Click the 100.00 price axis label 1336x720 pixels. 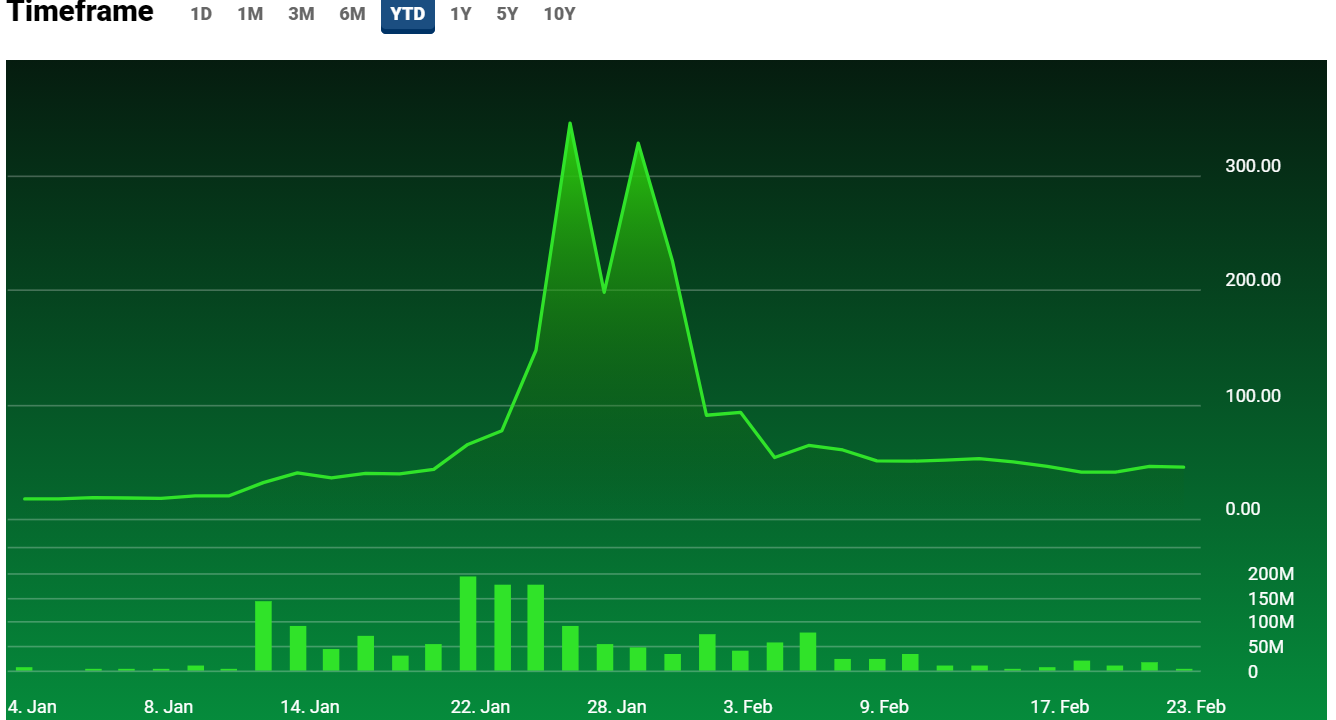coord(1252,396)
